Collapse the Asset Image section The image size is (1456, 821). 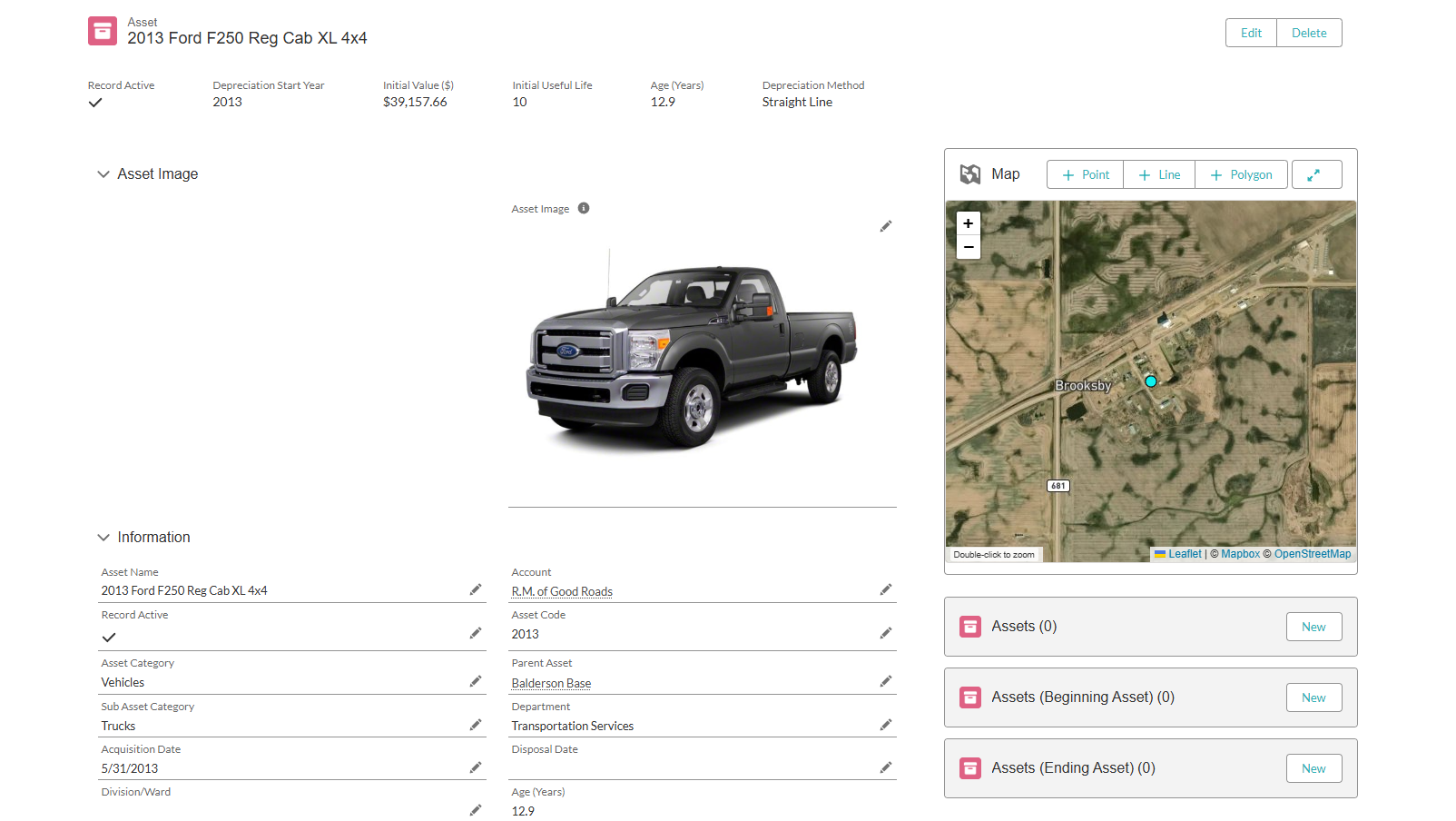coord(103,174)
